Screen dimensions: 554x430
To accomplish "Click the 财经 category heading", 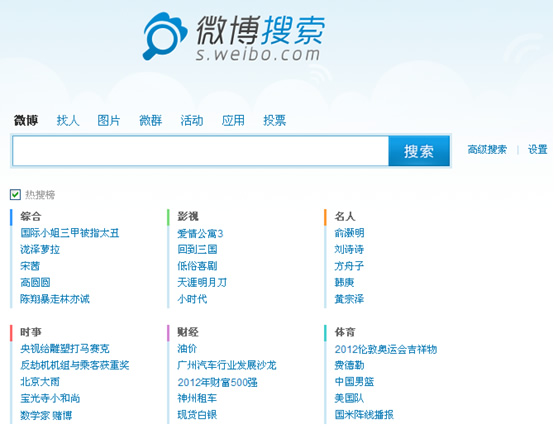I will pyautogui.click(x=188, y=332).
